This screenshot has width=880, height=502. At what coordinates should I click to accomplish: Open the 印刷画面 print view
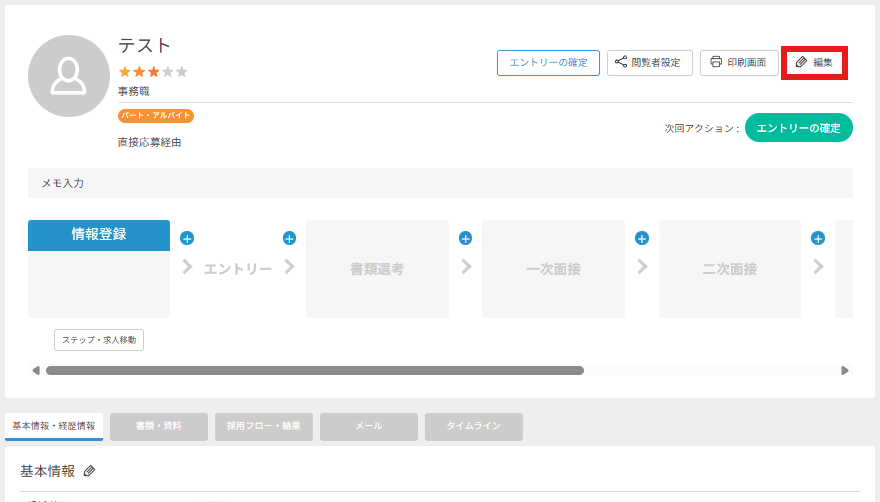tap(739, 63)
